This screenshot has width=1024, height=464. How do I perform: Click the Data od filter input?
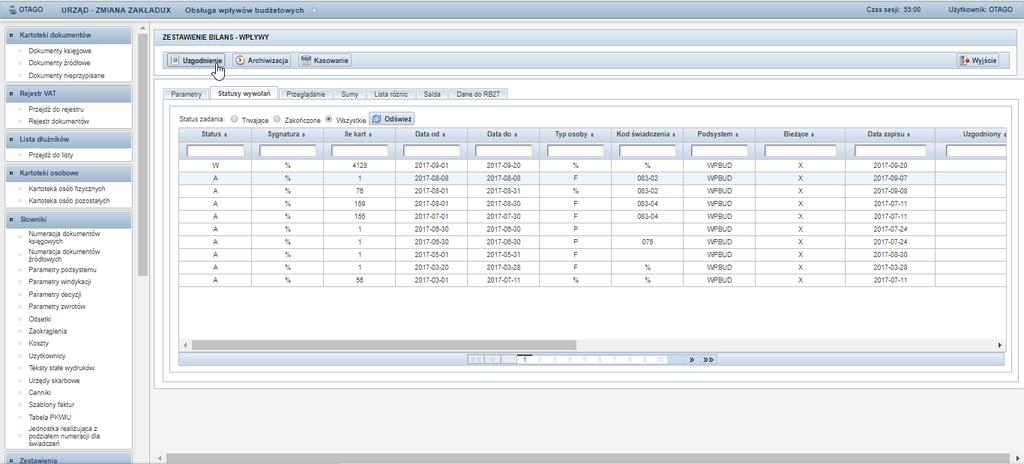(431, 151)
